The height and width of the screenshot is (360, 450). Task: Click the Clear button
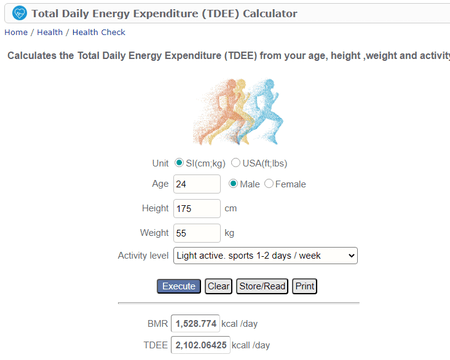coord(218,286)
